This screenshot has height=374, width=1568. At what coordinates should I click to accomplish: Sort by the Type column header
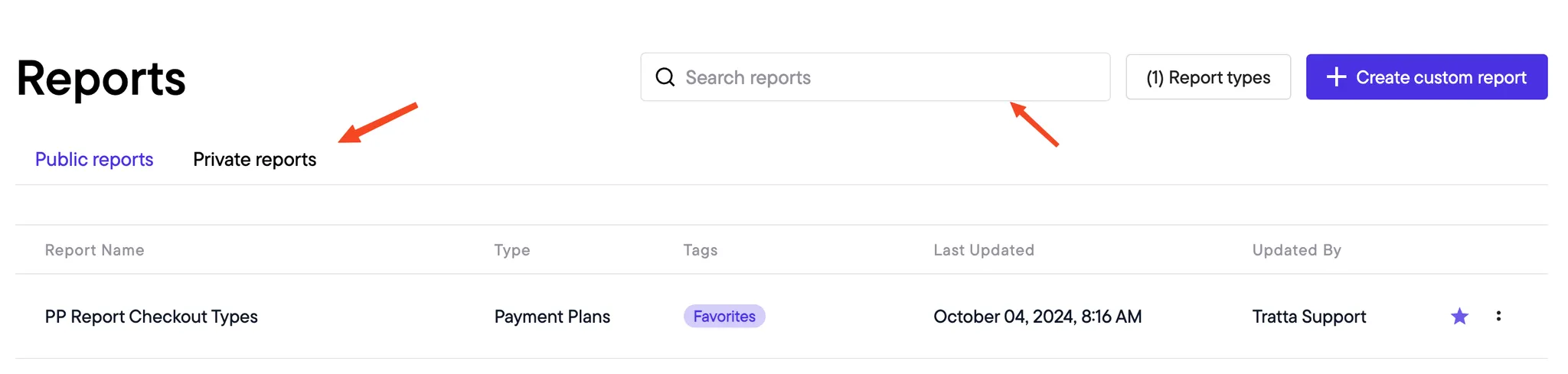click(512, 250)
